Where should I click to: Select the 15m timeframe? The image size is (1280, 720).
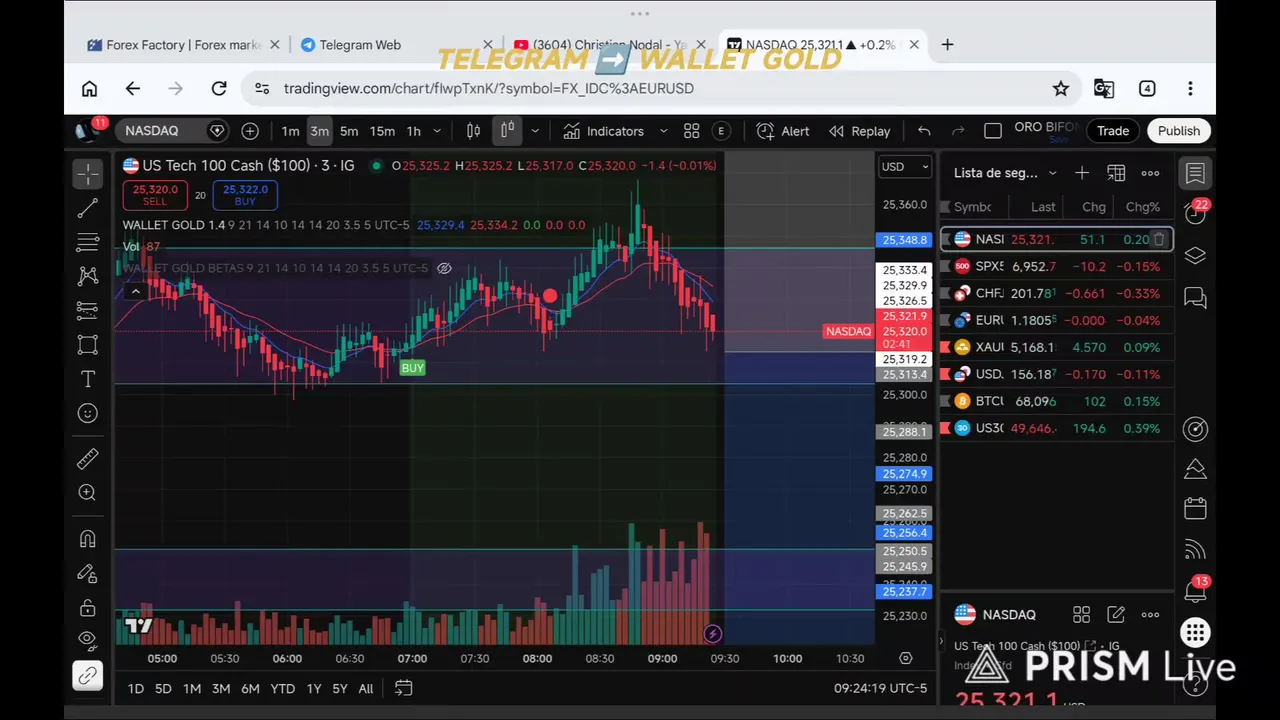point(382,131)
